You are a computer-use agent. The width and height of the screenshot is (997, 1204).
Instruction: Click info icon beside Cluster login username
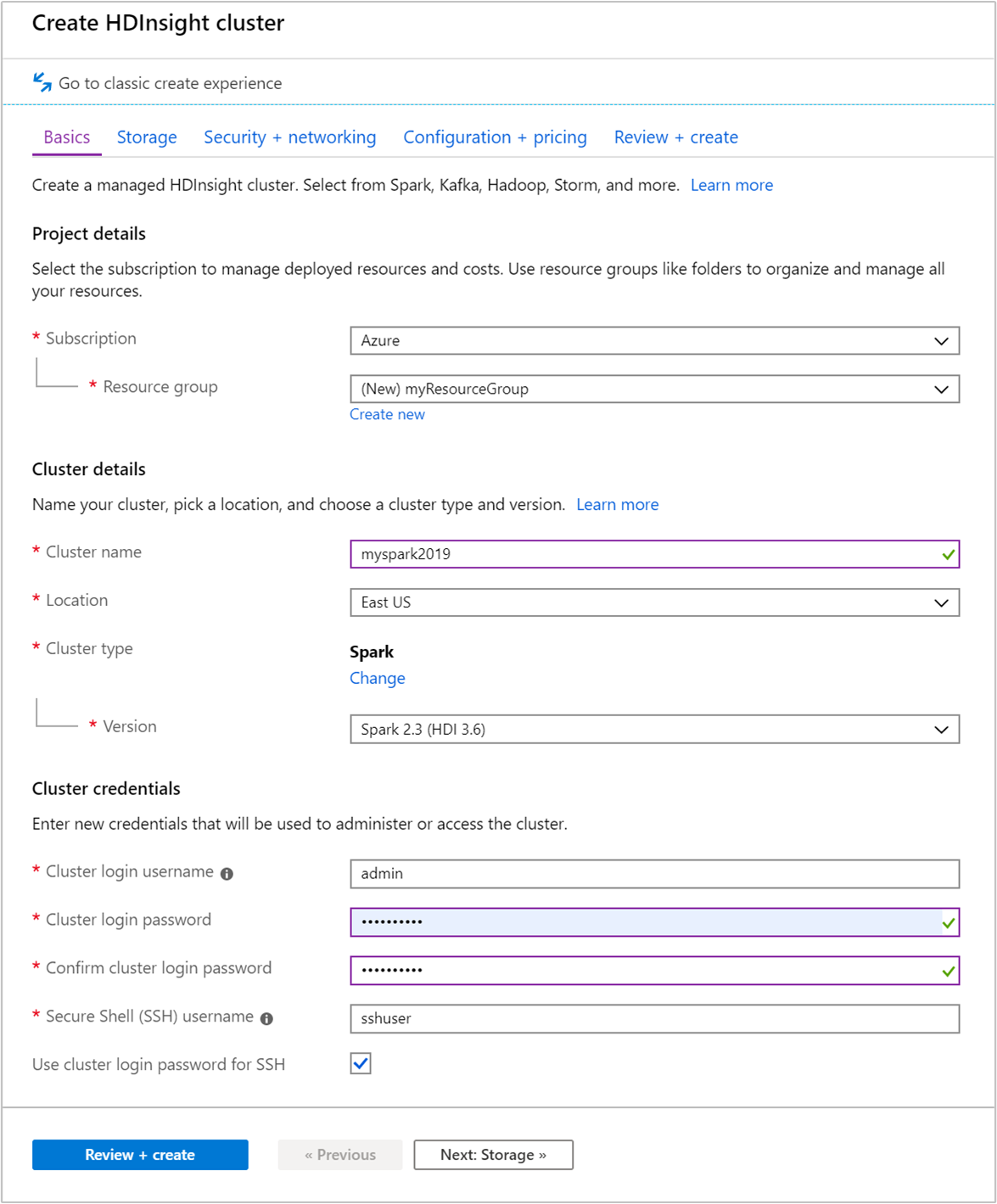227,874
